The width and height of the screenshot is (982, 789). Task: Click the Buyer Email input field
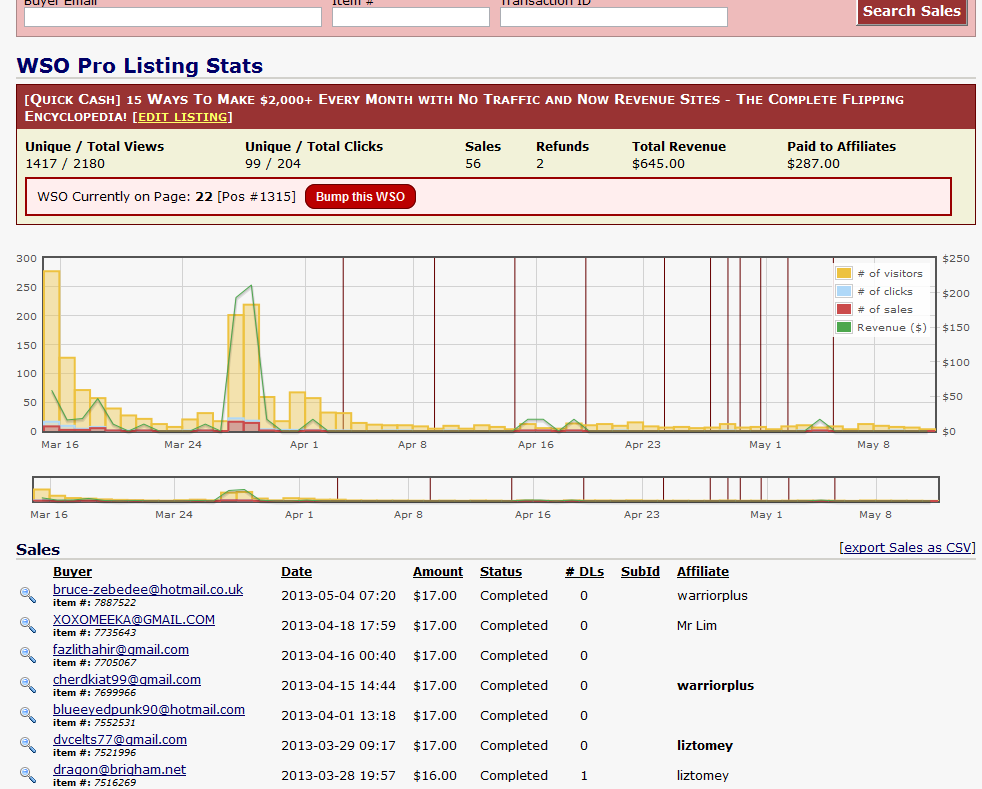172,17
